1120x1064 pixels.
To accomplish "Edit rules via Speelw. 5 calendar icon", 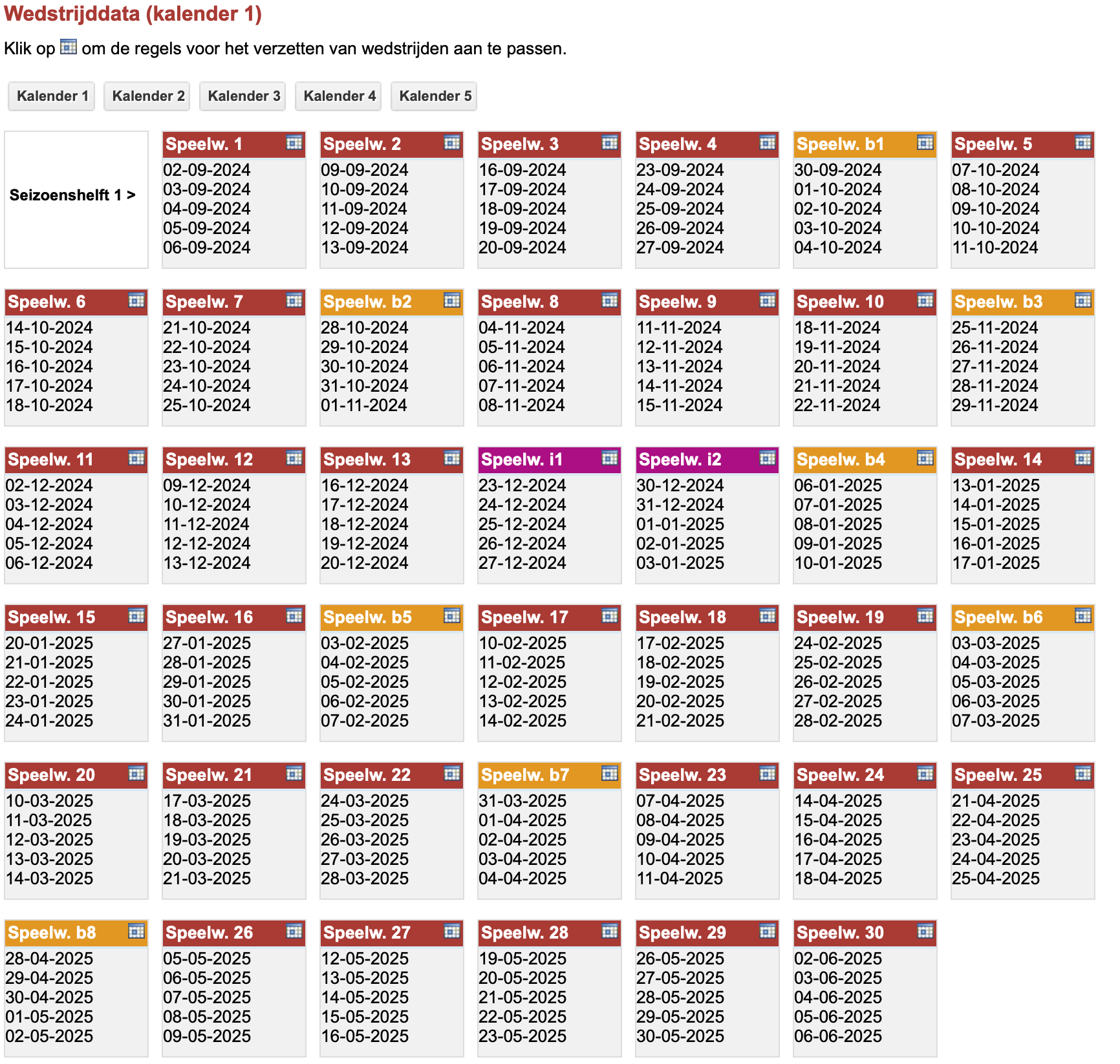I will pyautogui.click(x=1083, y=143).
